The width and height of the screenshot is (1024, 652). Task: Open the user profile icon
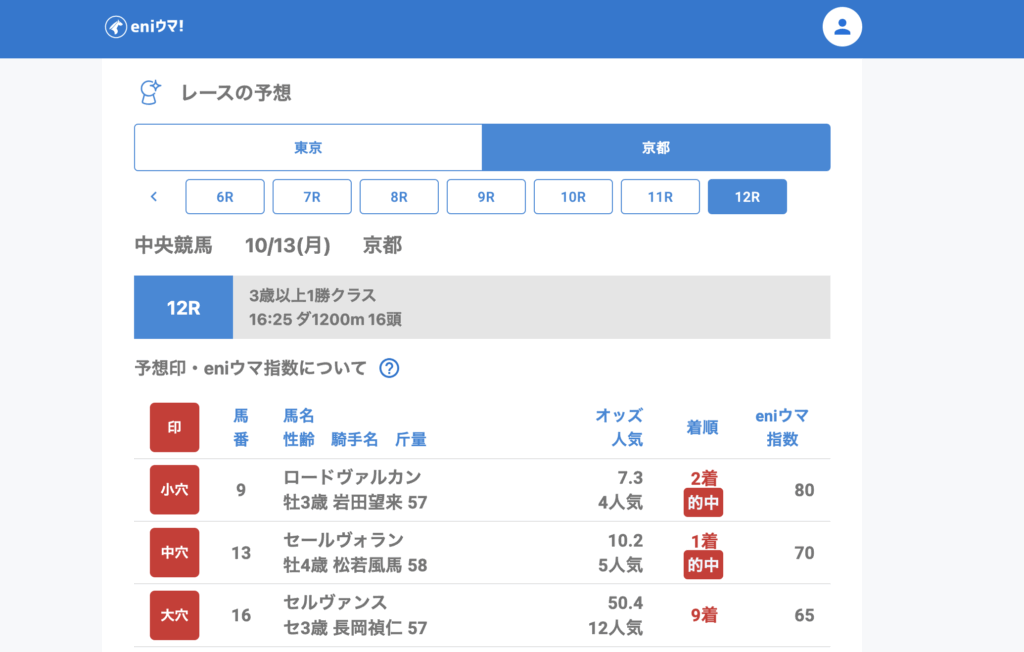842,27
